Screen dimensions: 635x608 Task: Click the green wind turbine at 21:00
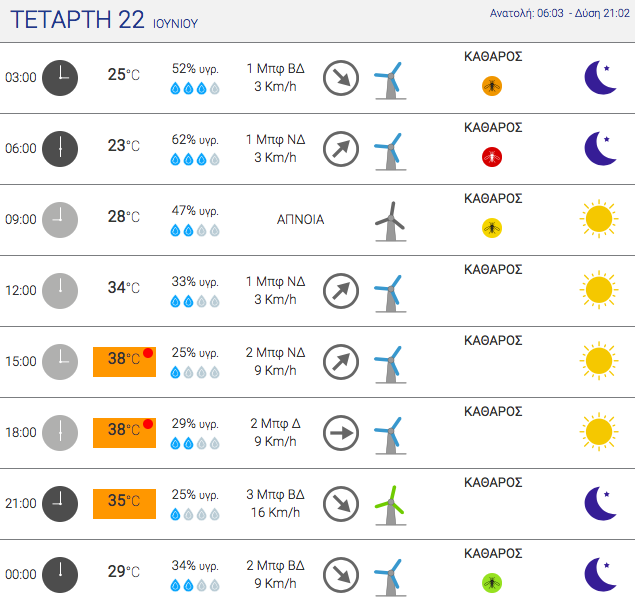[390, 505]
